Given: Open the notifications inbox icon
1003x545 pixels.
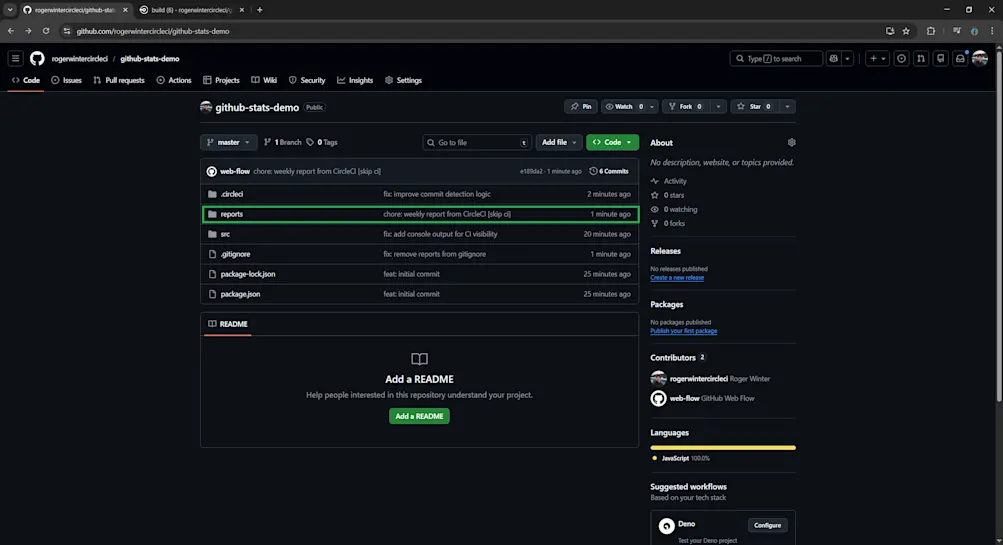Looking at the screenshot, I should tap(960, 58).
